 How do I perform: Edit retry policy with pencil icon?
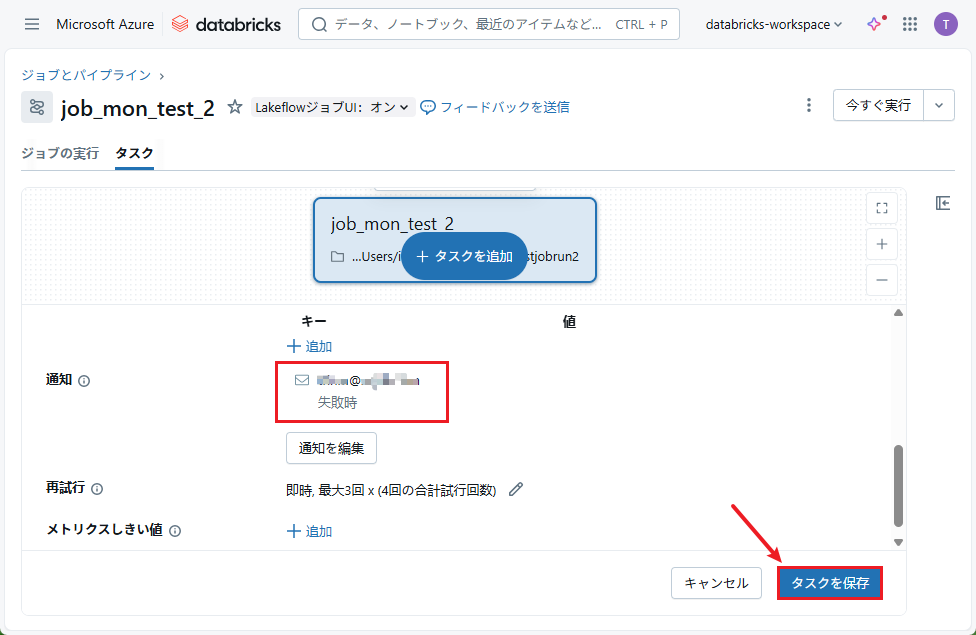(515, 489)
